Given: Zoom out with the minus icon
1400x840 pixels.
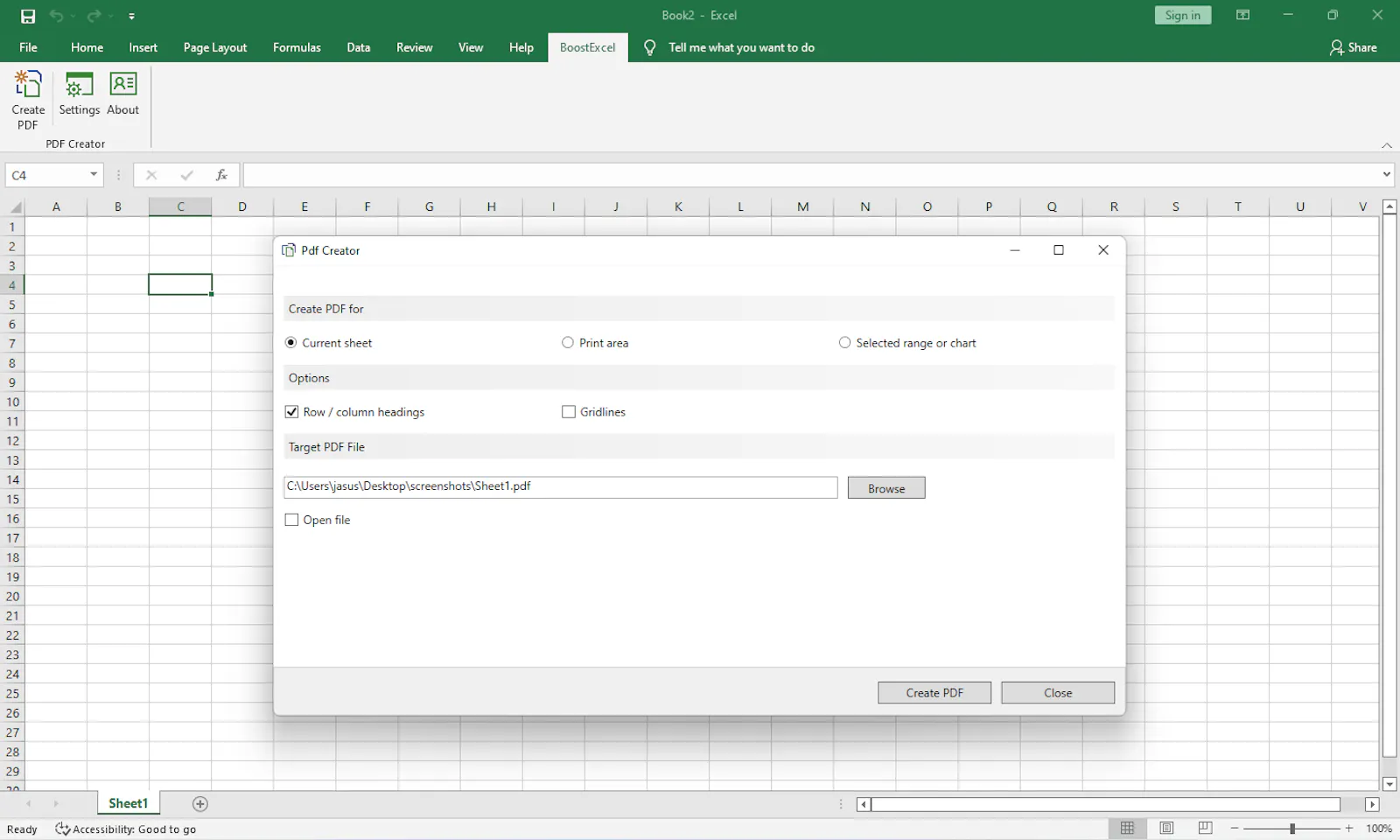Looking at the screenshot, I should tap(1235, 828).
